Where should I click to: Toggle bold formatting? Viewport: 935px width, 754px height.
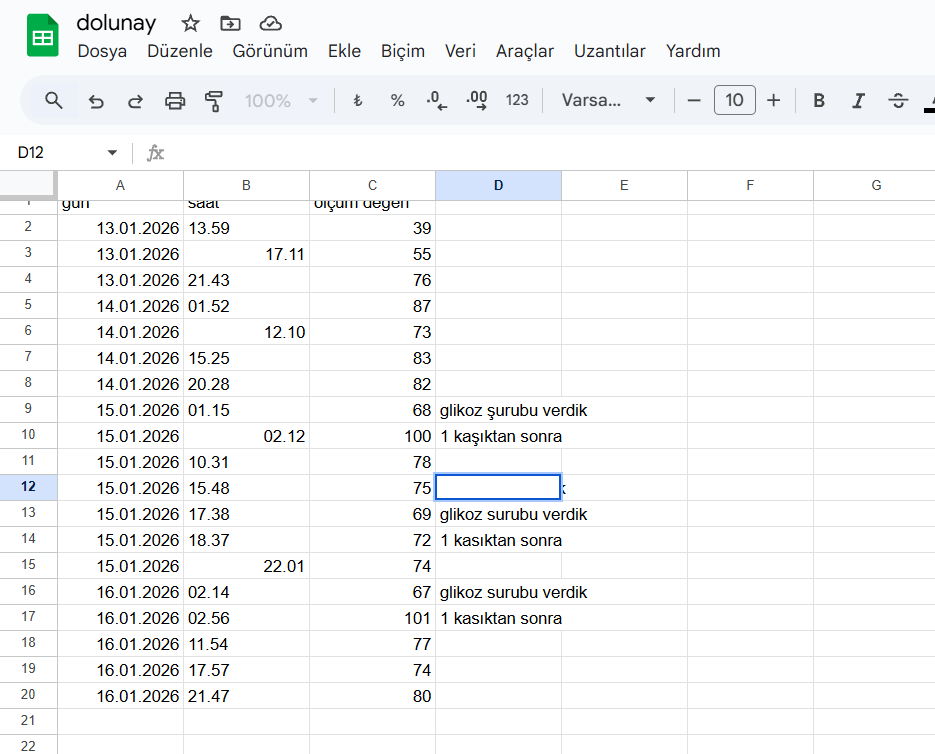tap(819, 100)
